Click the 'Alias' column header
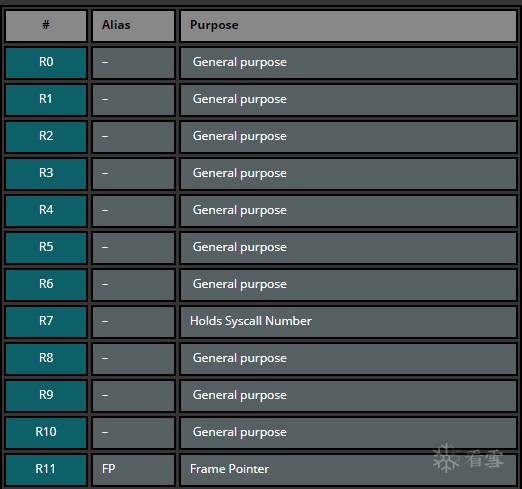Image resolution: width=522 pixels, height=489 pixels. click(x=133, y=26)
